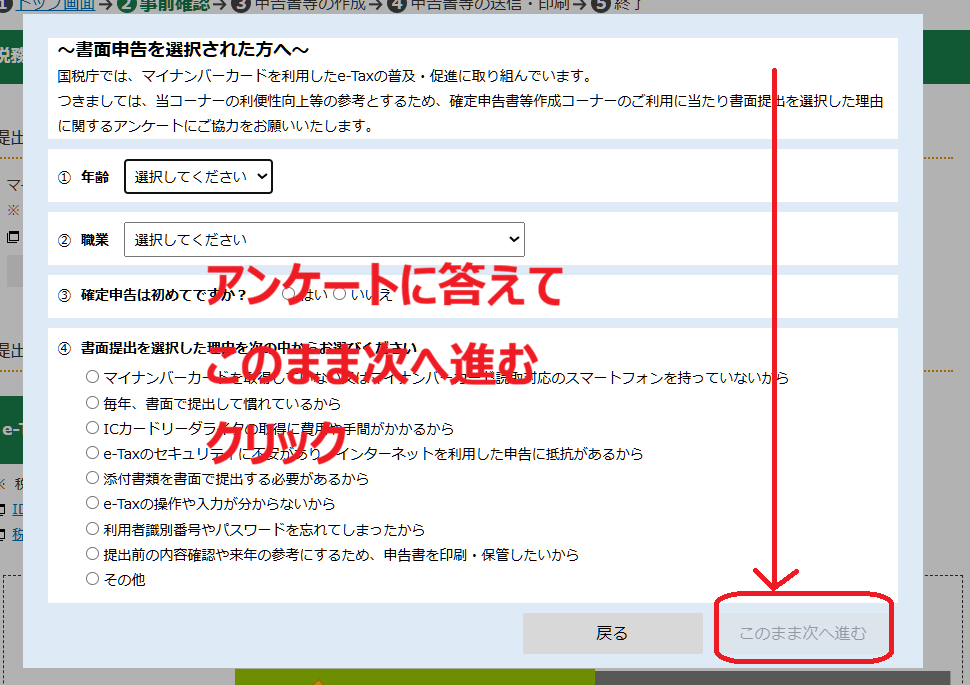970x685 pixels.
Task: Select いいえ for first-time 確定申告
Action: [x=340, y=294]
